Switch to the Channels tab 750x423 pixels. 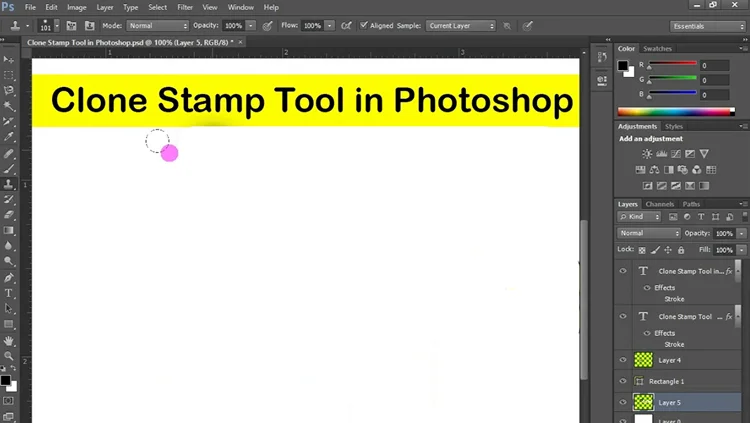660,204
